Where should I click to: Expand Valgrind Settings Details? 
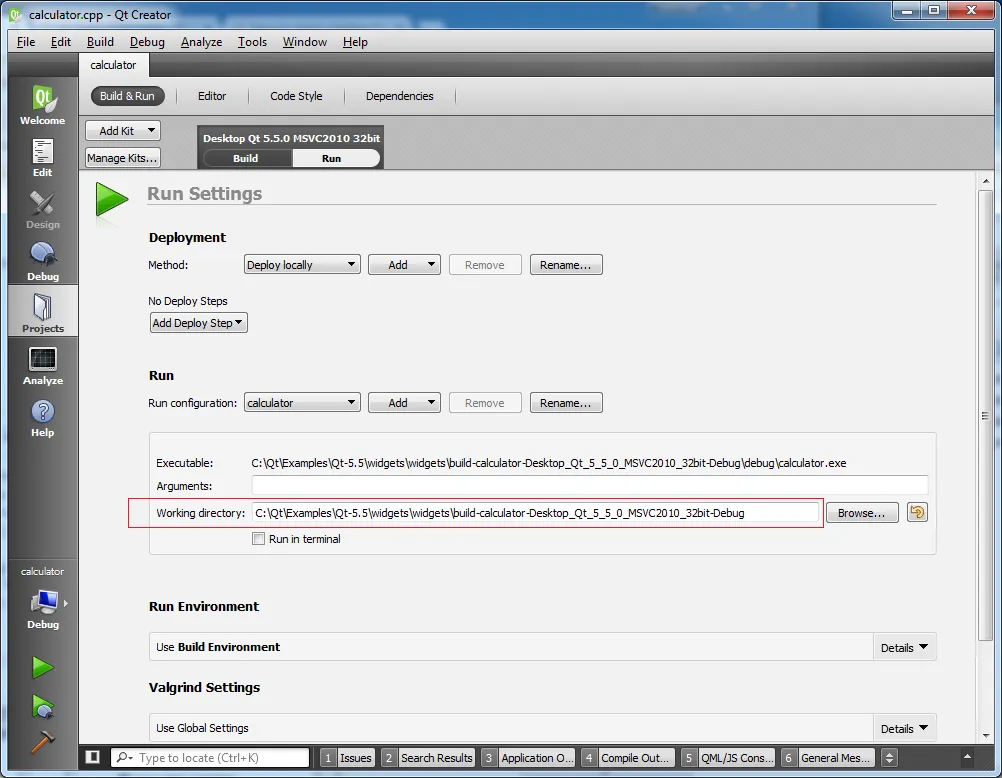(904, 729)
